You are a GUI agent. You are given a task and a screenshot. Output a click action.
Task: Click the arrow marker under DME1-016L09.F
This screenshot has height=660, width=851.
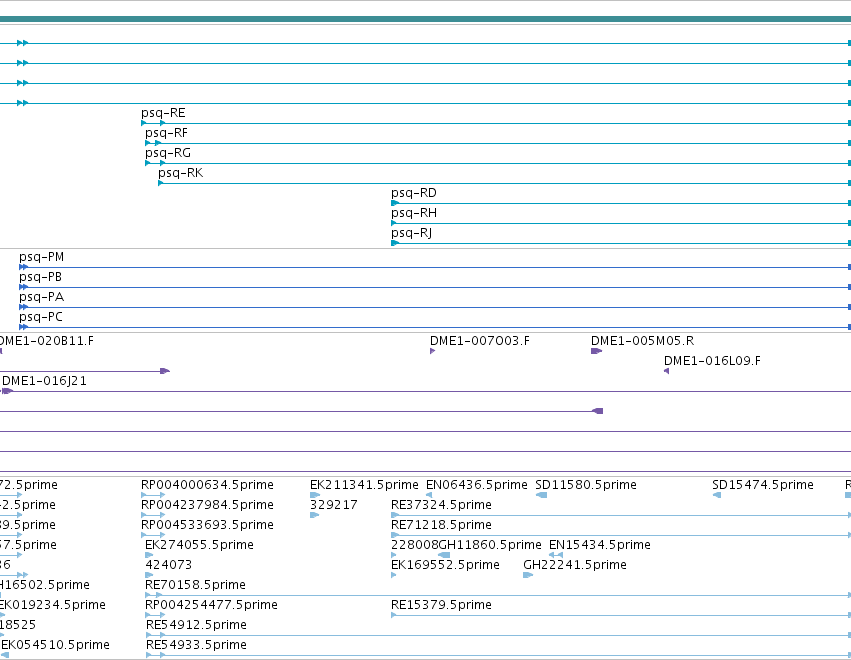pos(666,371)
